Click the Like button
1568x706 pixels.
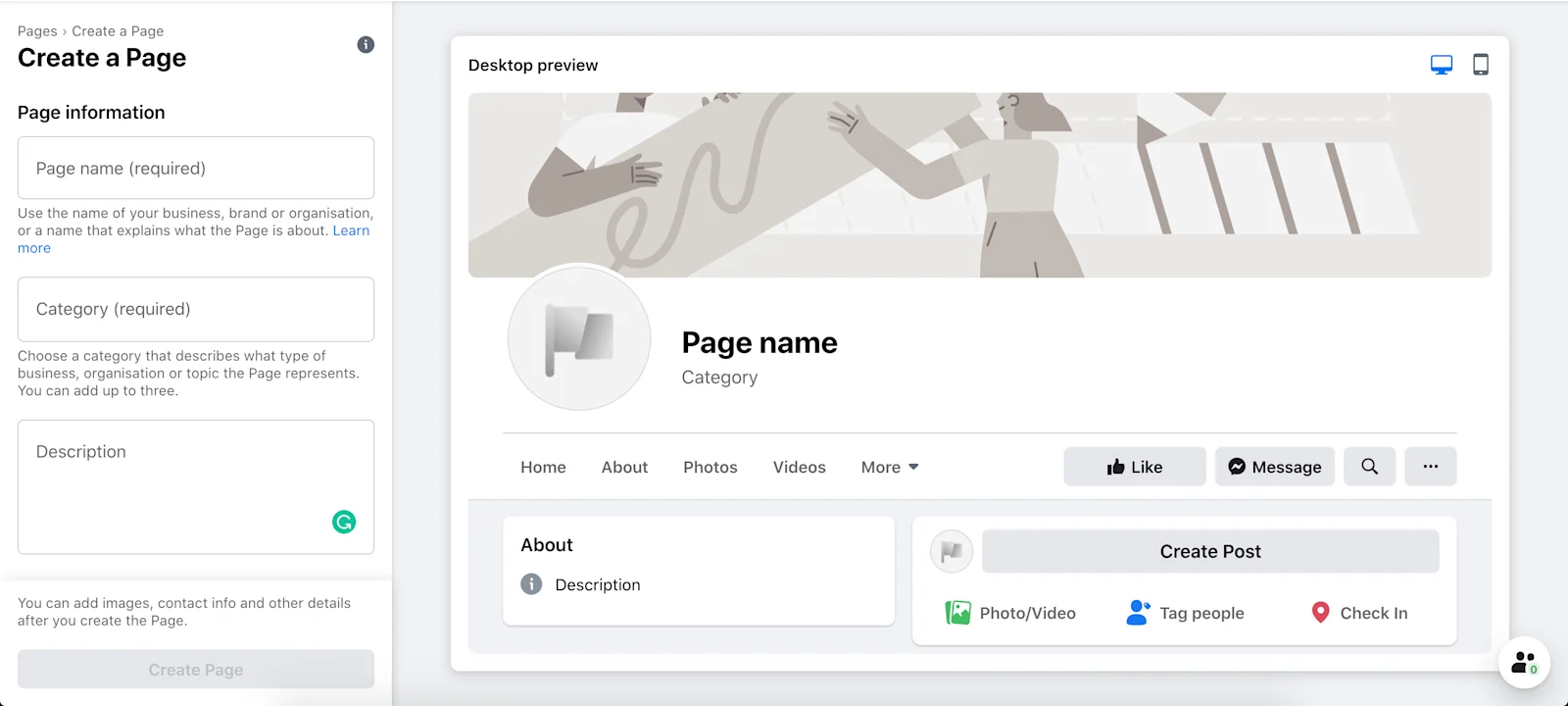coord(1135,467)
